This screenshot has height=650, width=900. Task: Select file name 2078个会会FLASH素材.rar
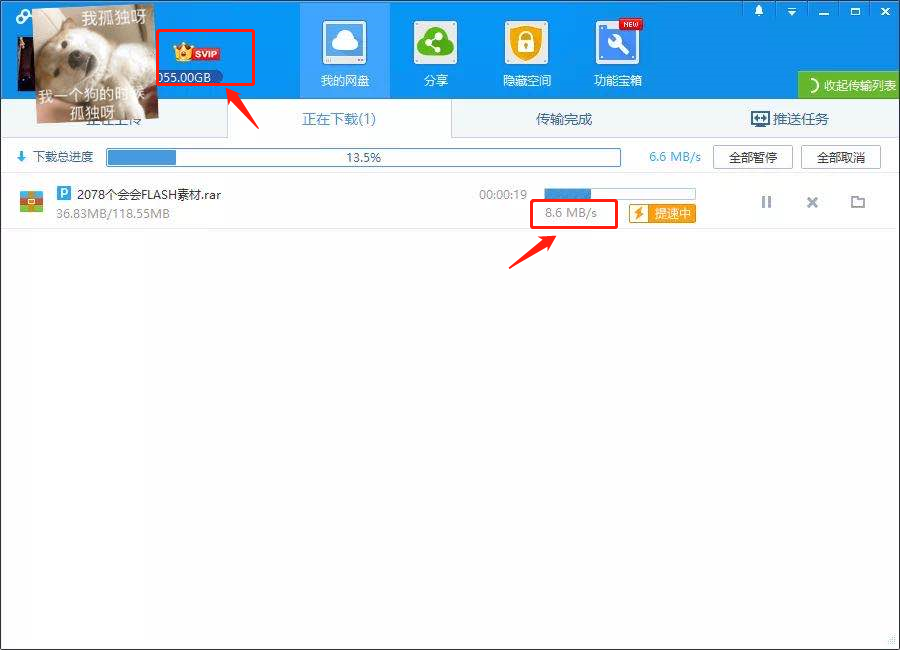(149, 195)
